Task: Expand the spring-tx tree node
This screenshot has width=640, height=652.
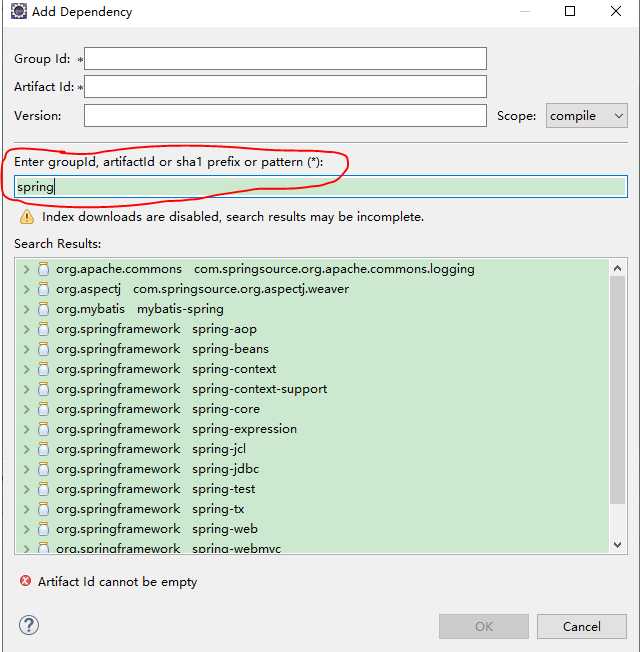Action: pos(27,509)
